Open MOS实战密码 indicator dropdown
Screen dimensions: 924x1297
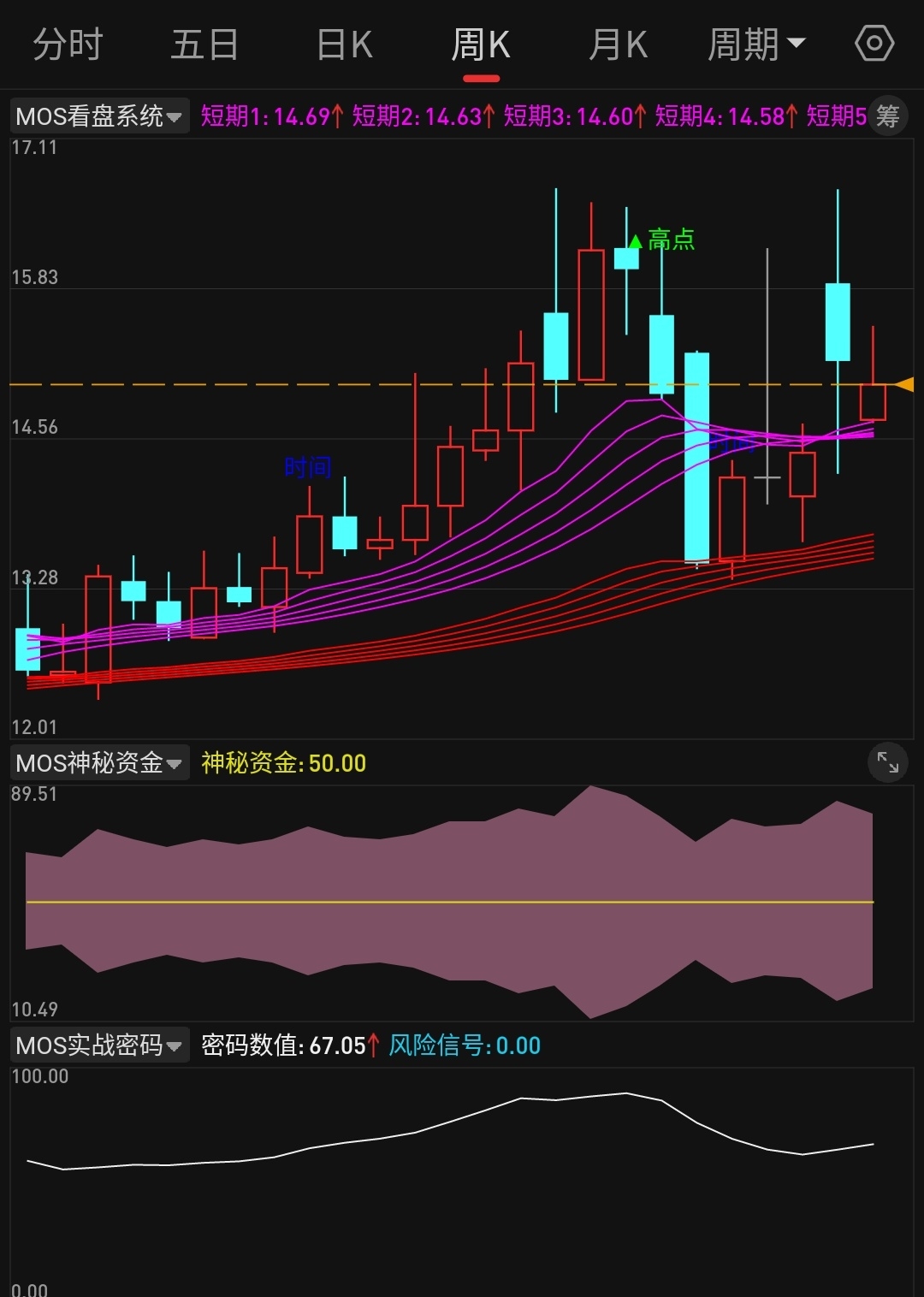click(99, 1045)
